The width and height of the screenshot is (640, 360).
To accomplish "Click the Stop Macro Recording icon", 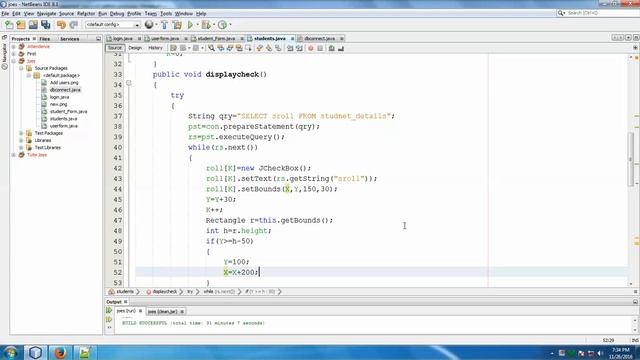I will 320,48.
